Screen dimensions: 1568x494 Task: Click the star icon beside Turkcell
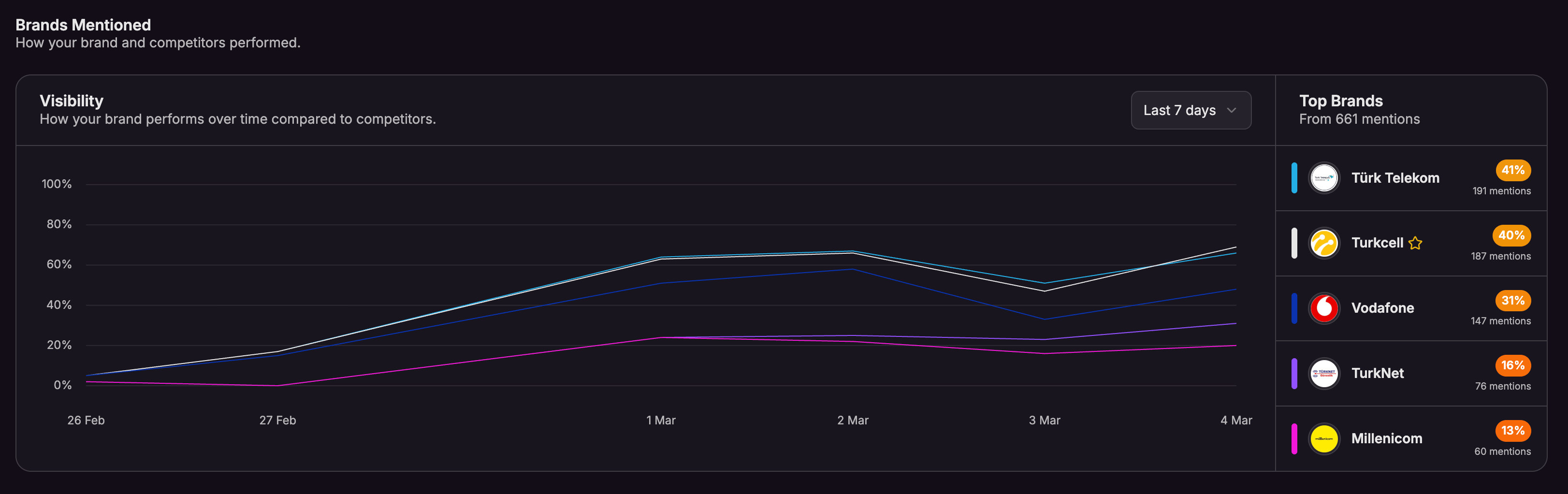[1415, 243]
